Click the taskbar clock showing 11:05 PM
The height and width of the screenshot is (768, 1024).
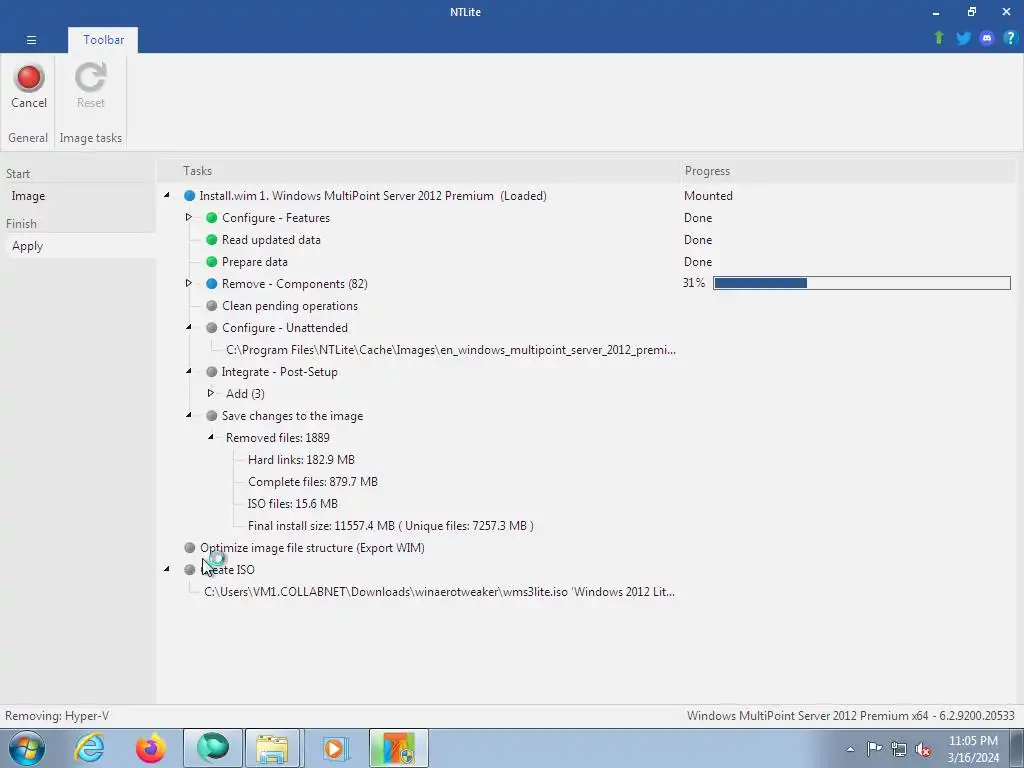click(973, 749)
